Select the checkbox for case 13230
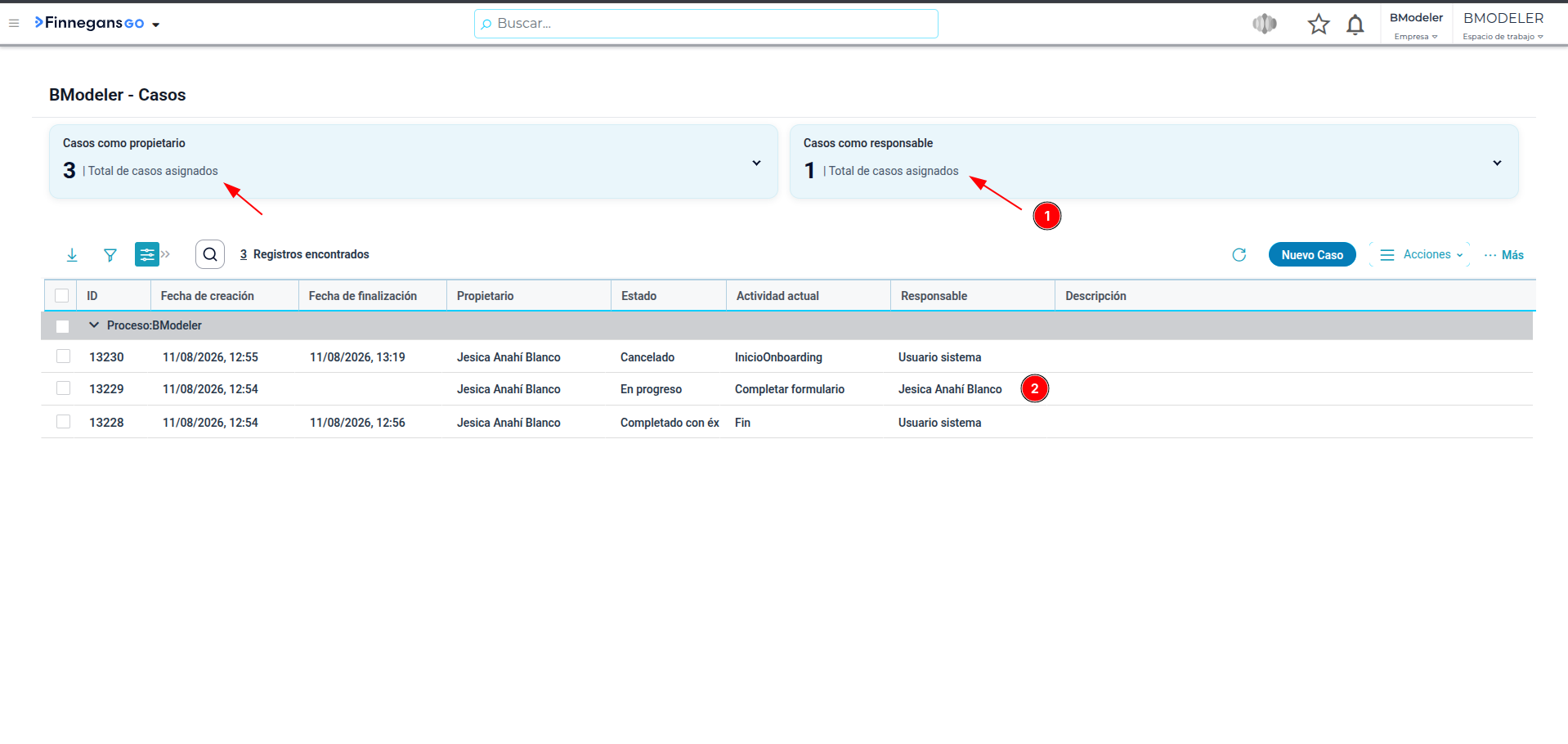The image size is (1568, 744). pos(63,356)
